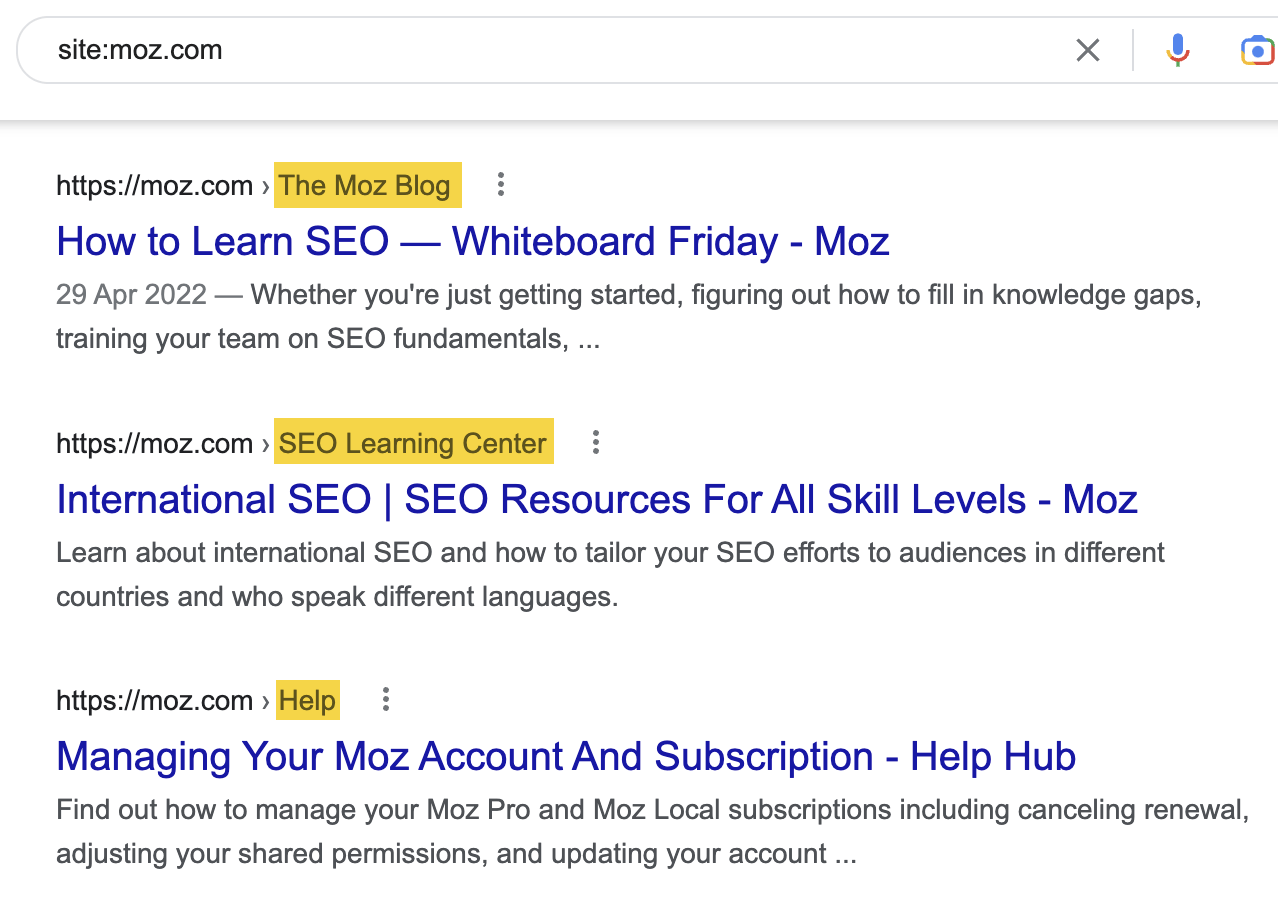This screenshot has height=914, width=1278.
Task: Open the 'Managing Your Moz Account And Subscription' result
Action: point(566,757)
